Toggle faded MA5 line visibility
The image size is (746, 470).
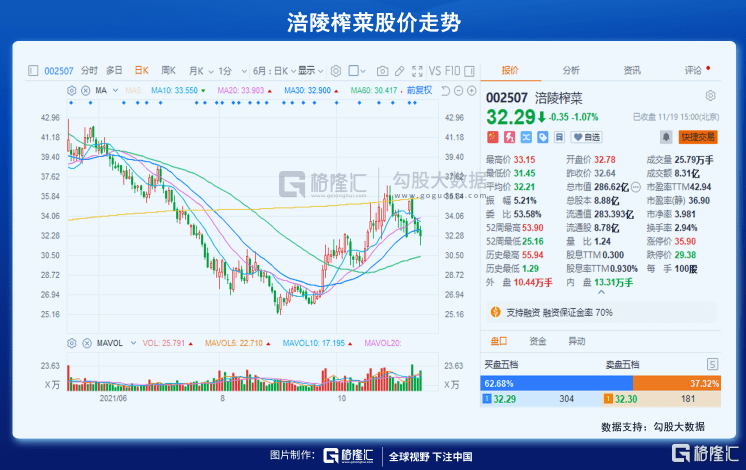pos(134,90)
